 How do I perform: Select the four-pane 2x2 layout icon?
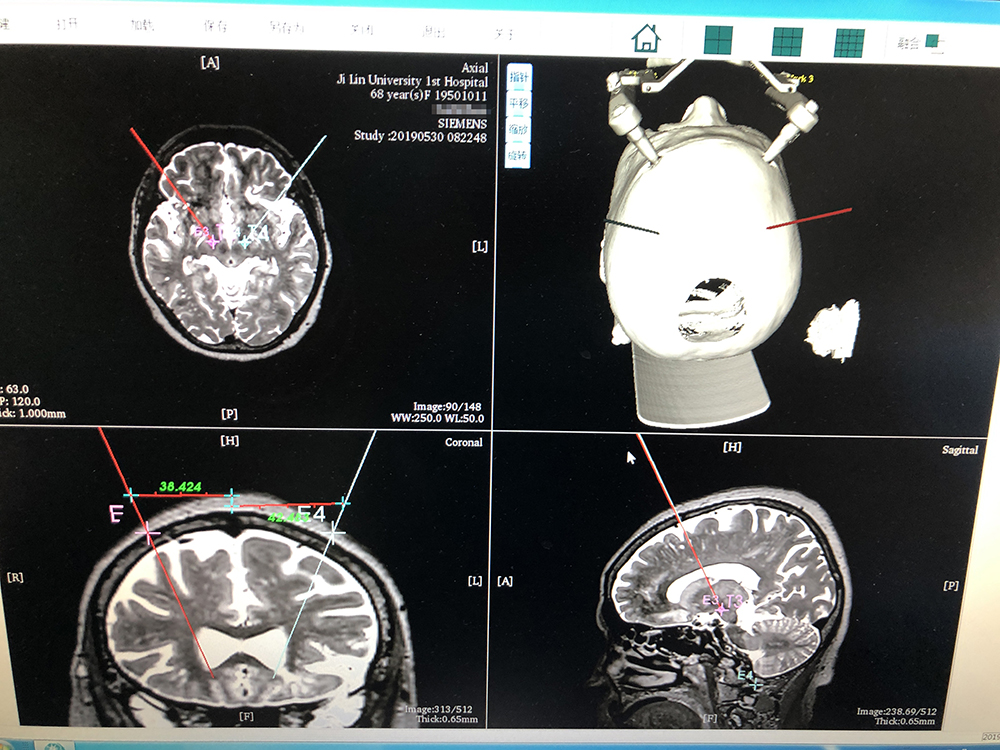[718, 41]
